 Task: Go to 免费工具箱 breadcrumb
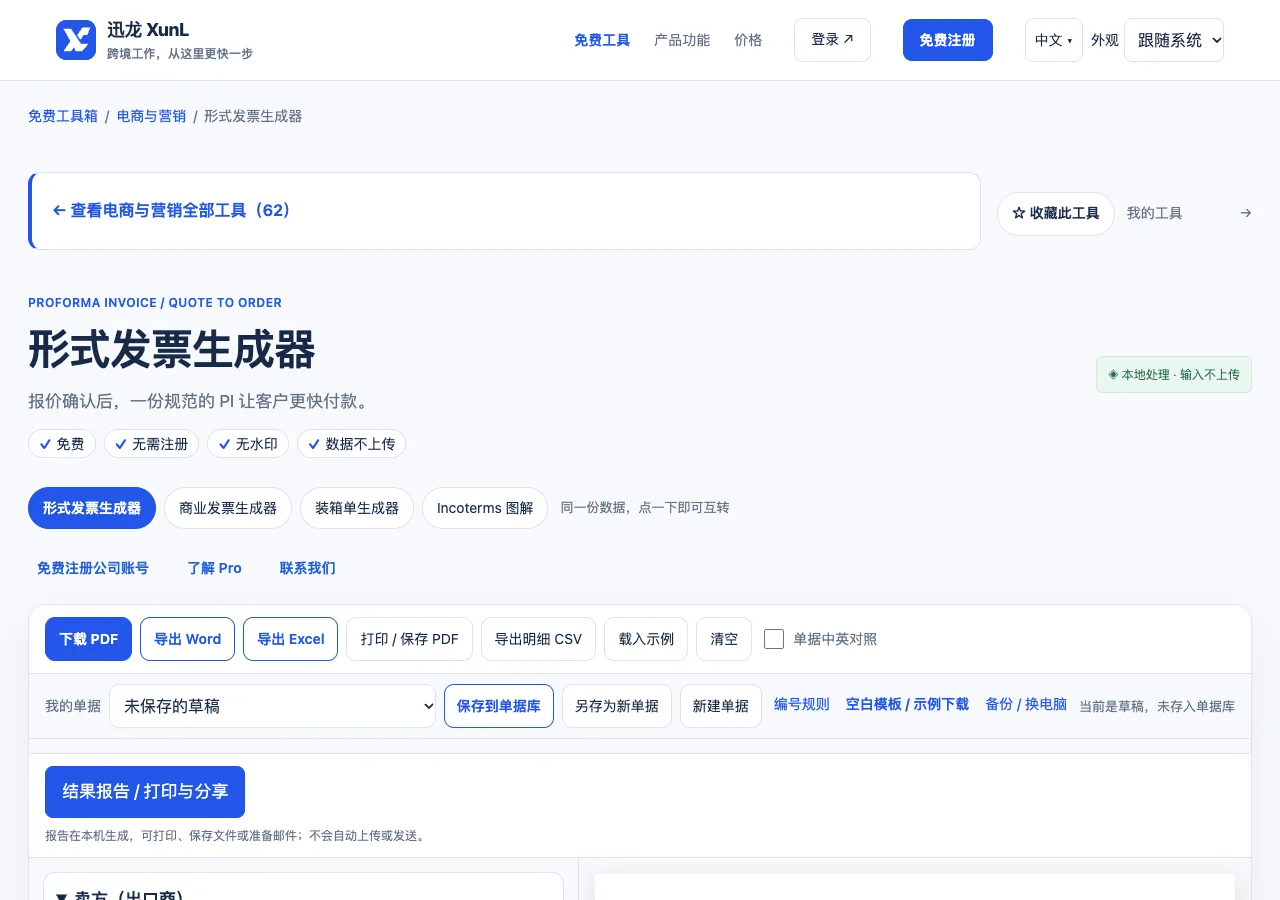coord(63,116)
